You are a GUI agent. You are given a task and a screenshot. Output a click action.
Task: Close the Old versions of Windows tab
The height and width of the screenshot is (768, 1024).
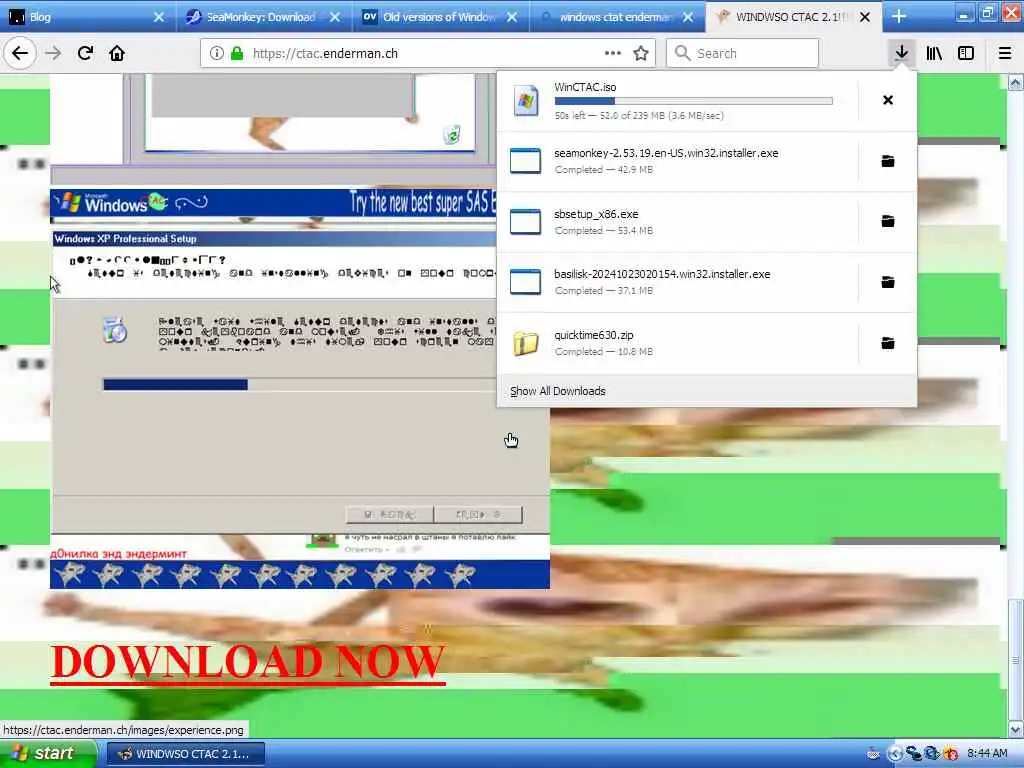(512, 17)
